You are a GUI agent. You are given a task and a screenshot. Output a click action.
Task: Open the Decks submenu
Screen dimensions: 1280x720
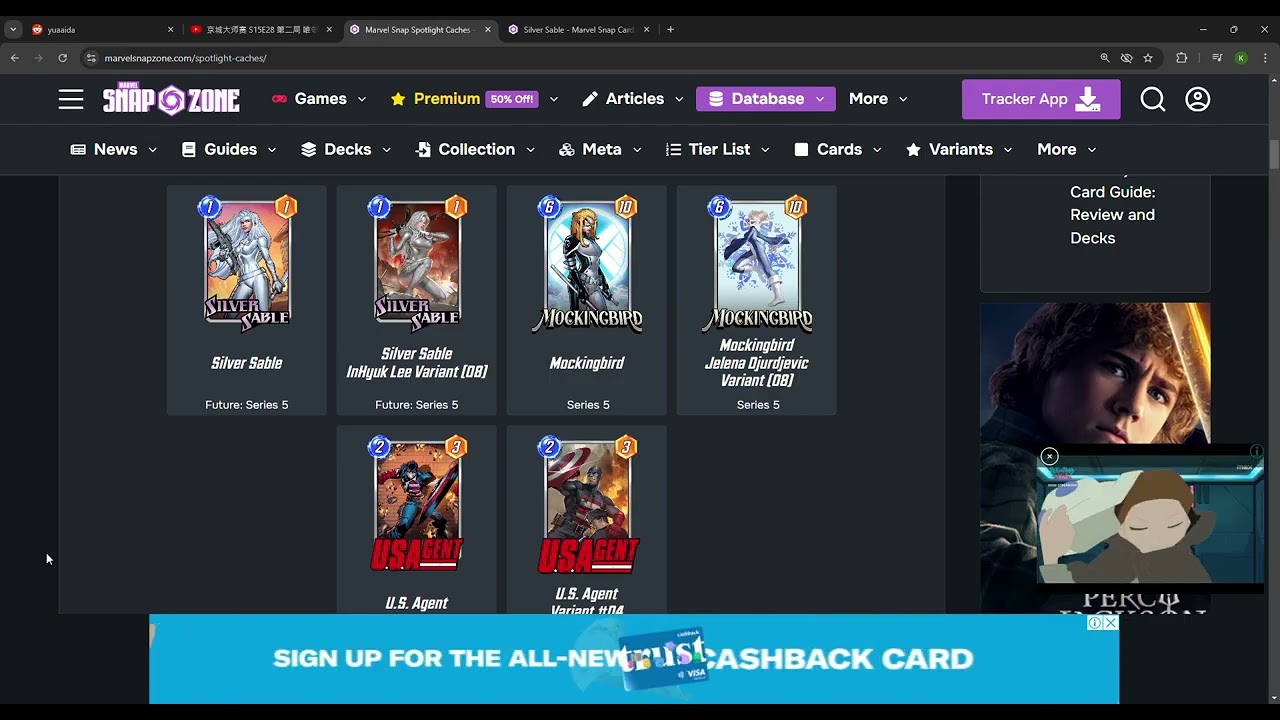click(346, 149)
